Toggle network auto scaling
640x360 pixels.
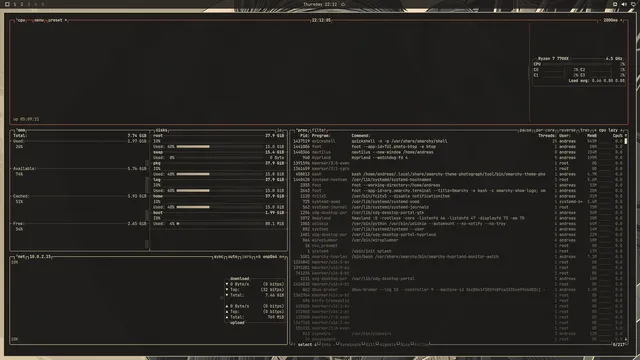pyautogui.click(x=232, y=257)
